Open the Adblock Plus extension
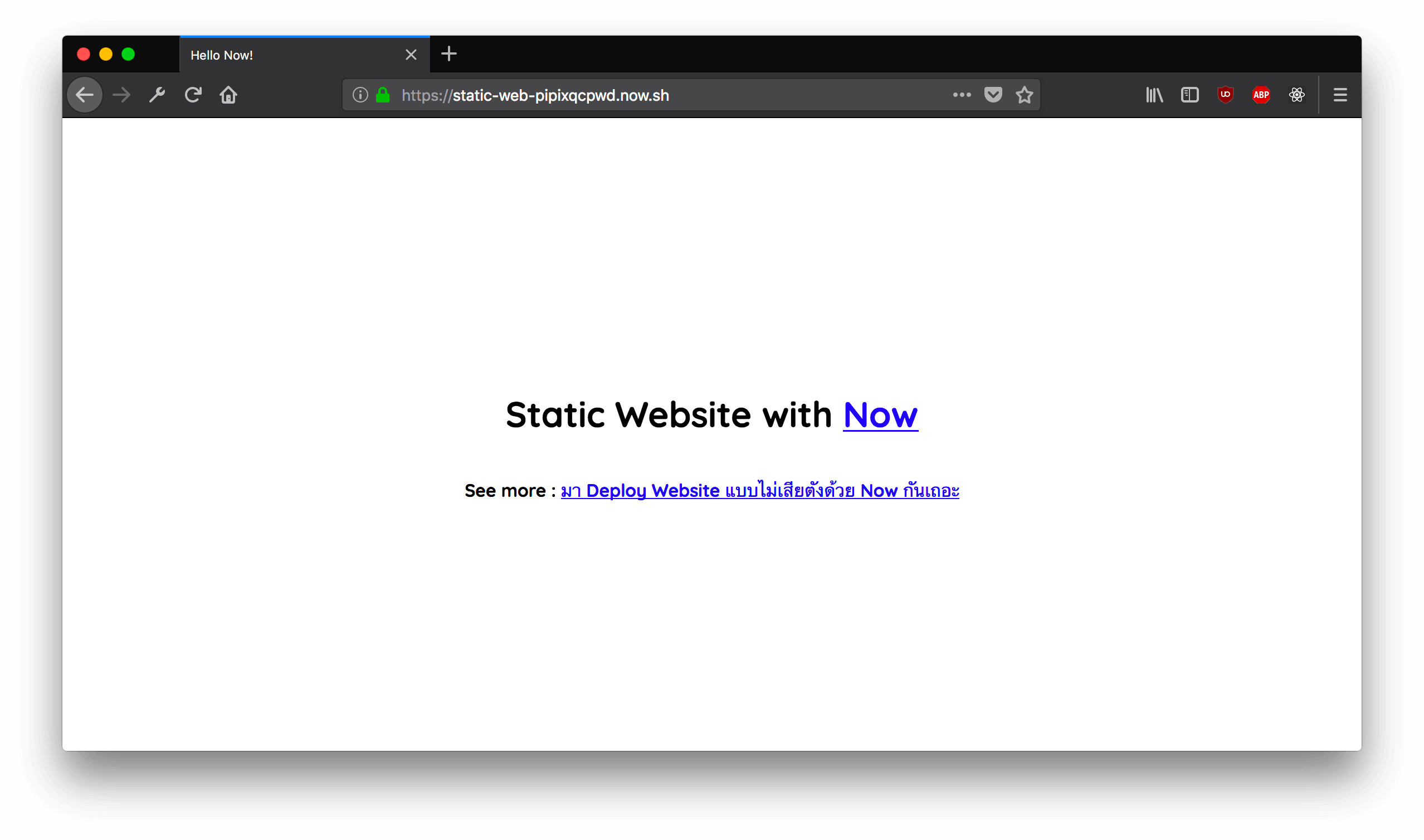The image size is (1424, 840). pyautogui.click(x=1261, y=95)
